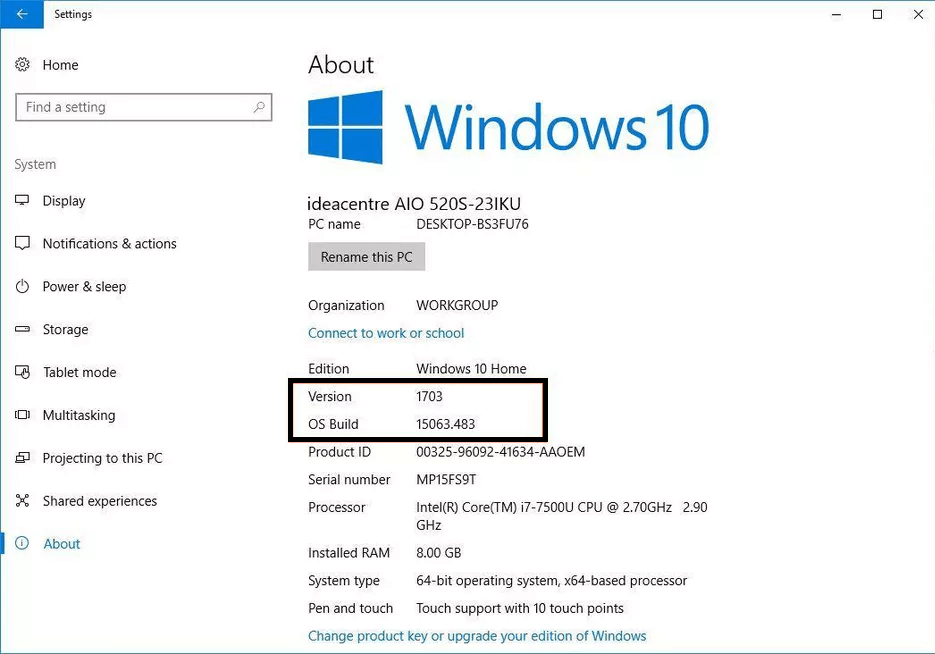Image resolution: width=935 pixels, height=654 pixels.
Task: Click the Version label
Action: pyautogui.click(x=330, y=396)
